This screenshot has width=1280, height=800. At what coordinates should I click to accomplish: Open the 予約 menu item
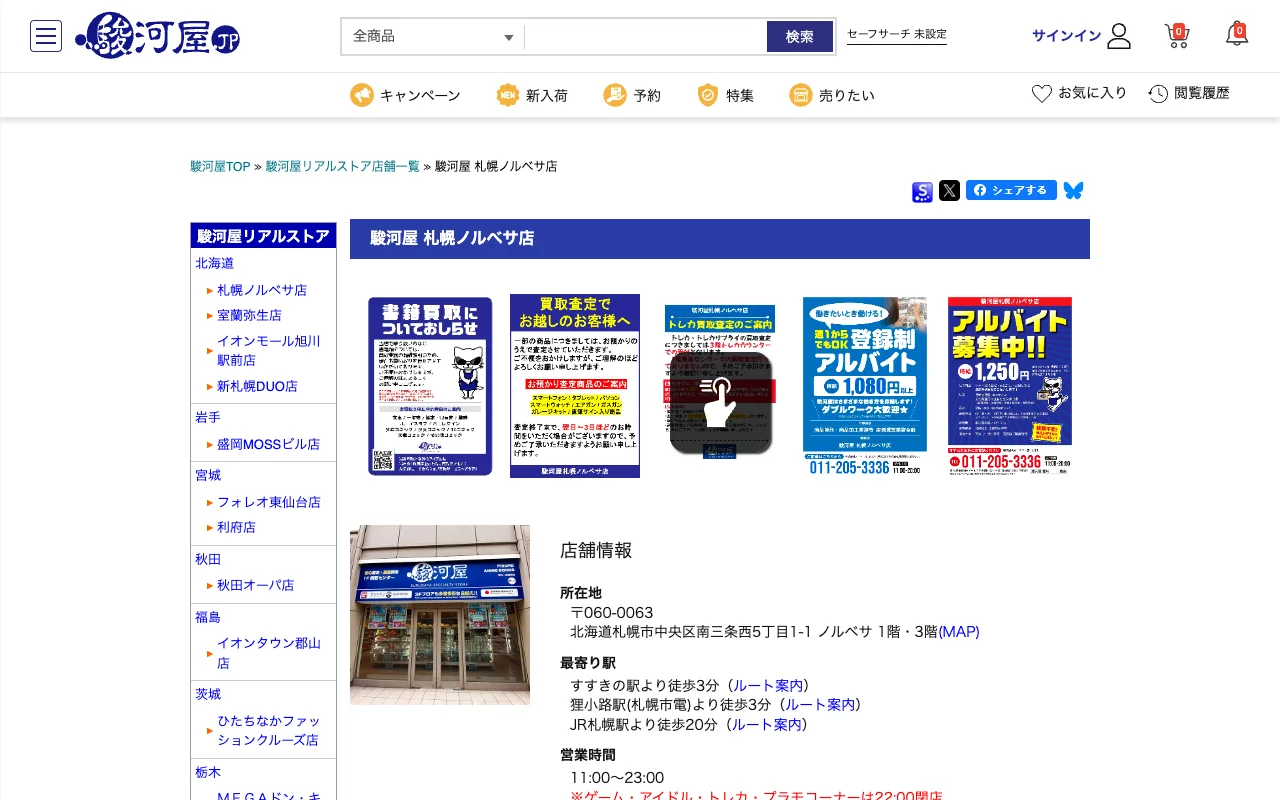[647, 96]
